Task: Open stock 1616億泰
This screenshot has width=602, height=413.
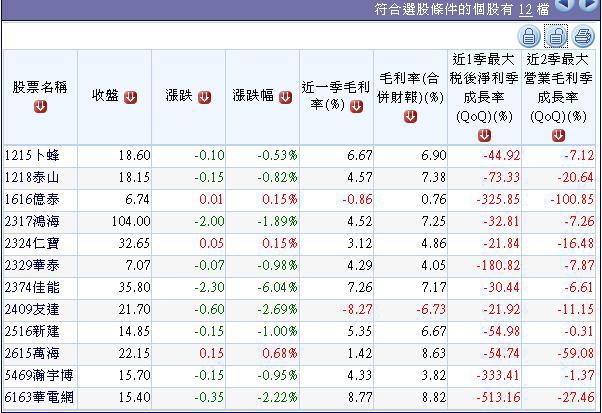Action: [32, 199]
